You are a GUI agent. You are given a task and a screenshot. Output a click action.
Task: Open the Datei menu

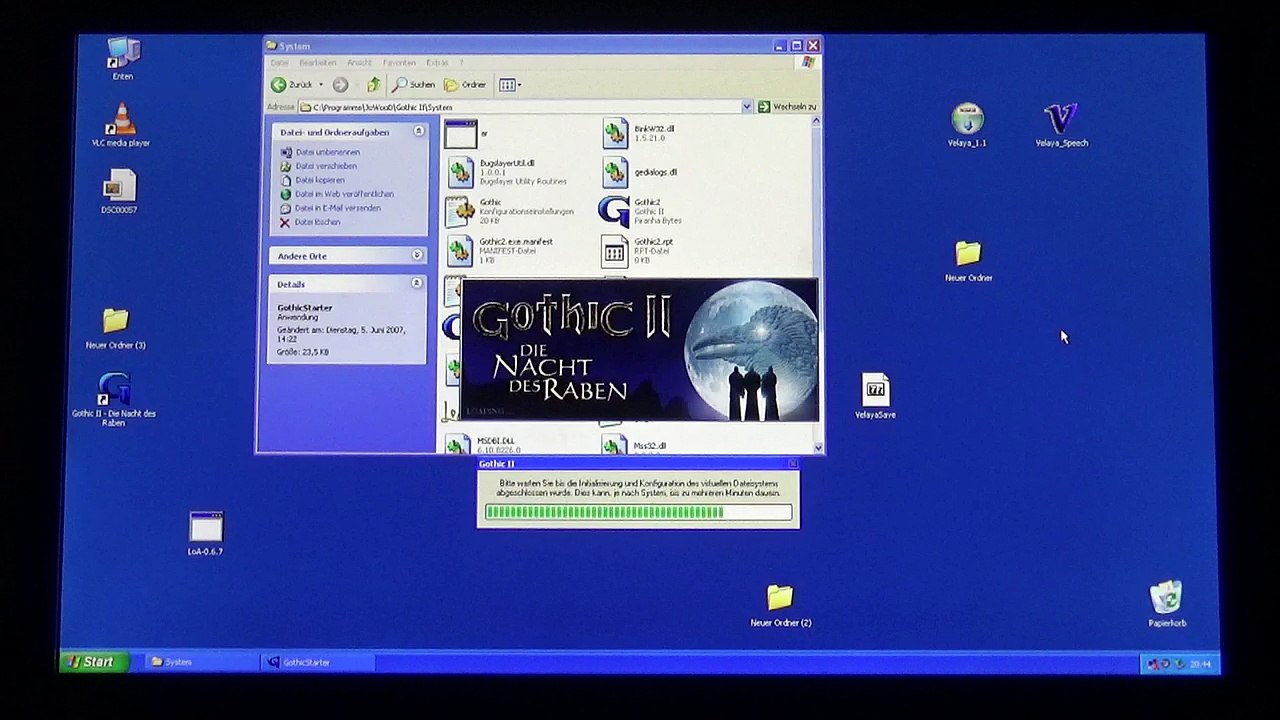pos(279,63)
